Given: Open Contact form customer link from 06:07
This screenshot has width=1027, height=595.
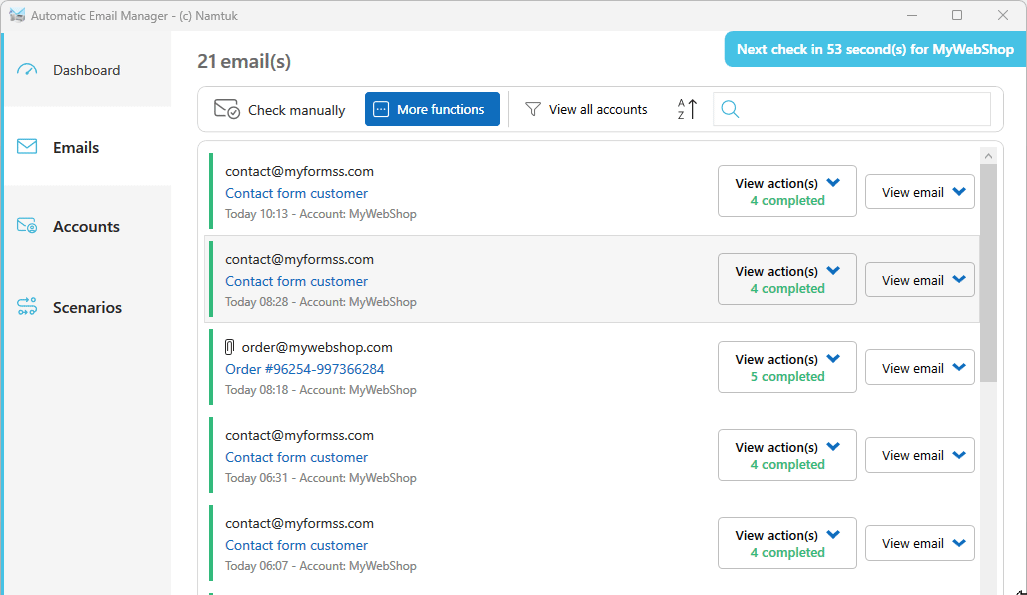Looking at the screenshot, I should (296, 545).
